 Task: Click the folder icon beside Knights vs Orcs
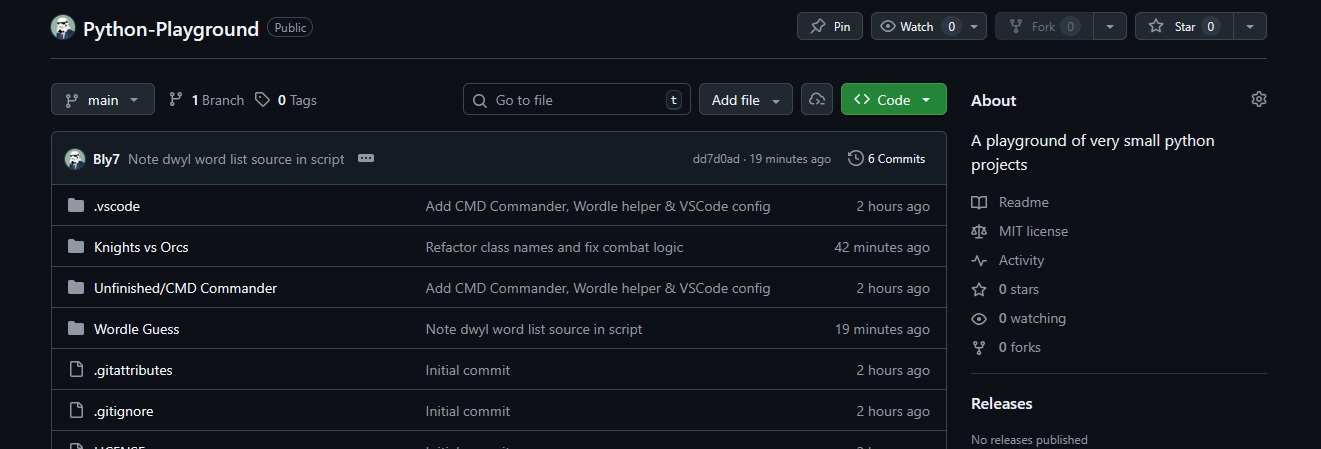click(76, 247)
